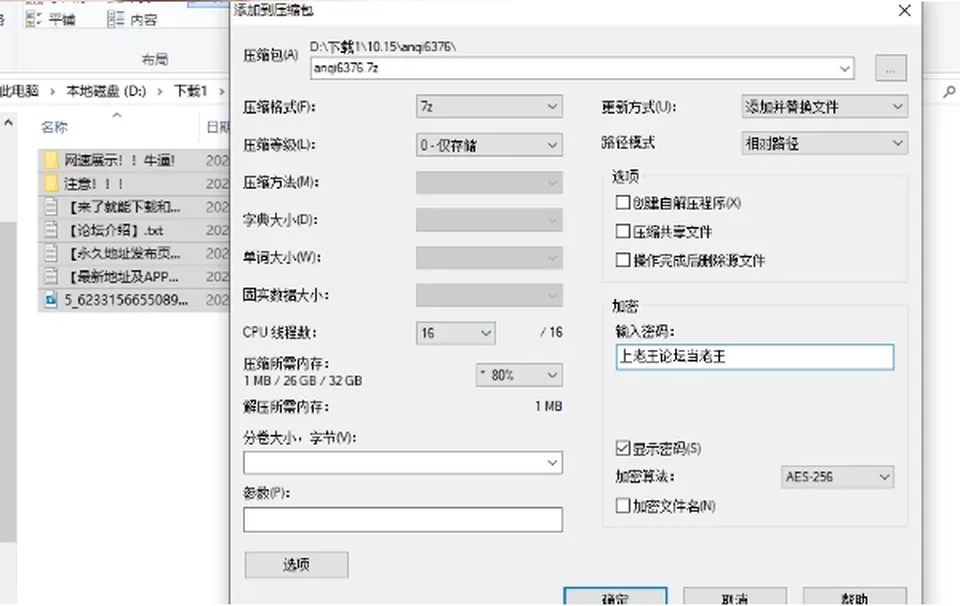Select the 内容 layout icon in Explorer
The height and width of the screenshot is (606, 960).
pyautogui.click(x=116, y=19)
